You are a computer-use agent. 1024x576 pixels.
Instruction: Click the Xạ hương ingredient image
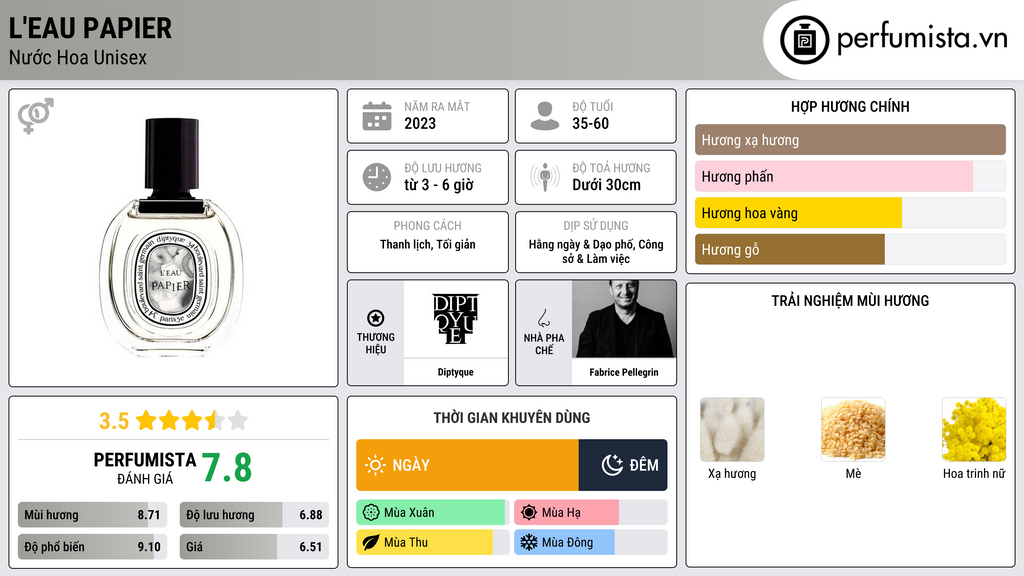click(732, 430)
